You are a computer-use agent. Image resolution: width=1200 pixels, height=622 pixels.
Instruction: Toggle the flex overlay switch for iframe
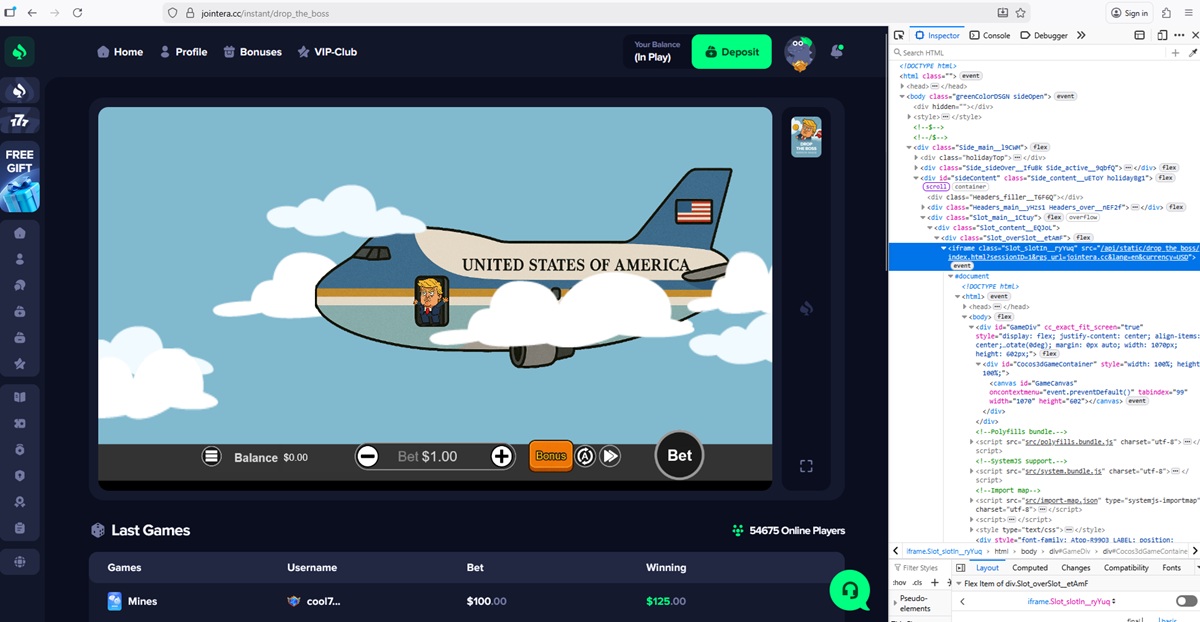(1185, 601)
